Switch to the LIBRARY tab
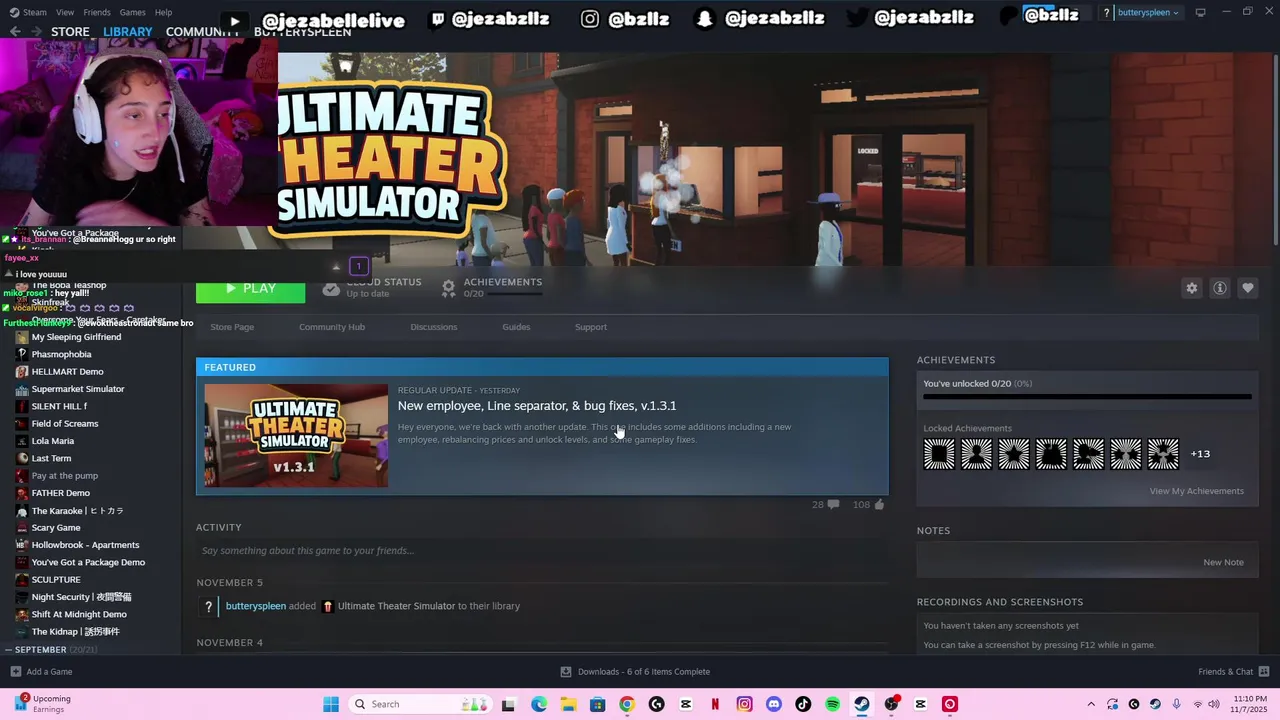1280x720 pixels. coord(128,31)
